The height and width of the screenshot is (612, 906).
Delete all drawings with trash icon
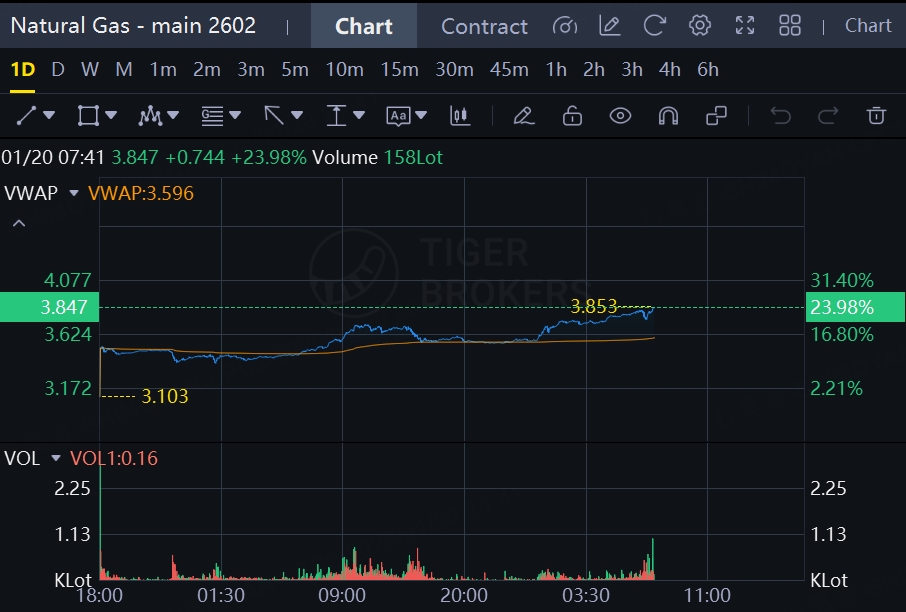tap(877, 116)
